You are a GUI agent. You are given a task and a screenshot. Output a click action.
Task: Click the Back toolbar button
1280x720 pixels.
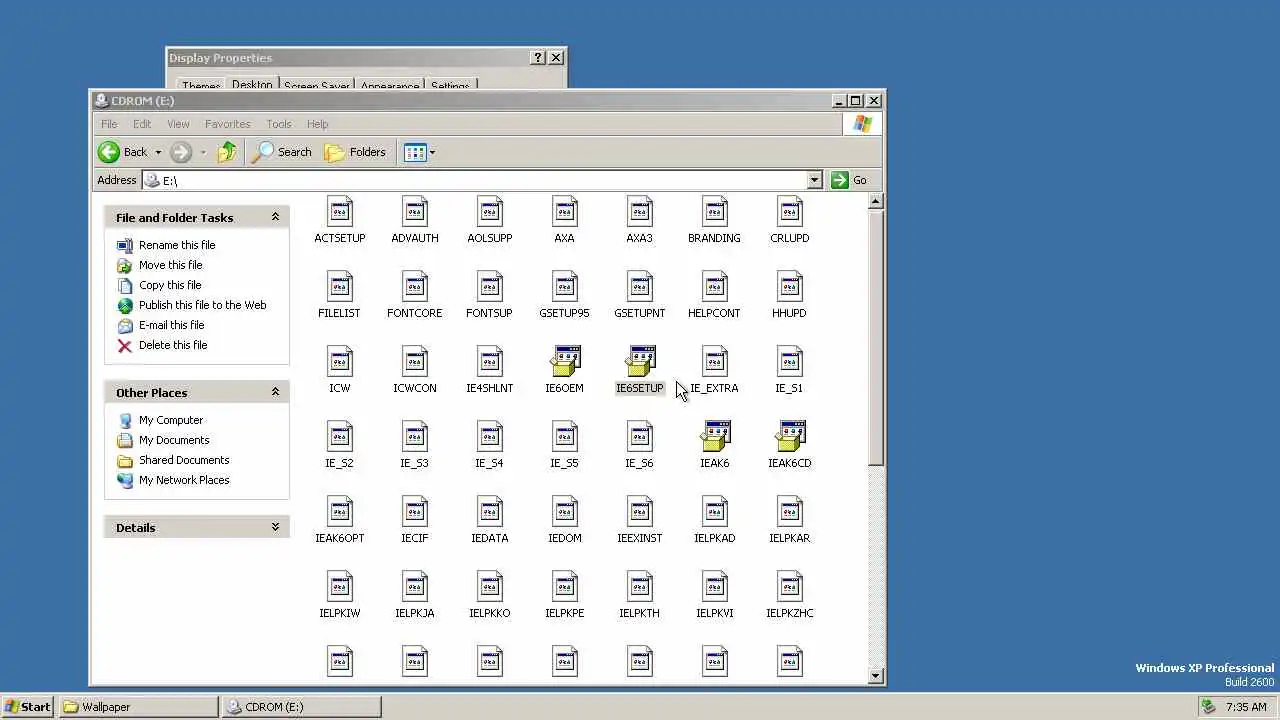coord(123,152)
